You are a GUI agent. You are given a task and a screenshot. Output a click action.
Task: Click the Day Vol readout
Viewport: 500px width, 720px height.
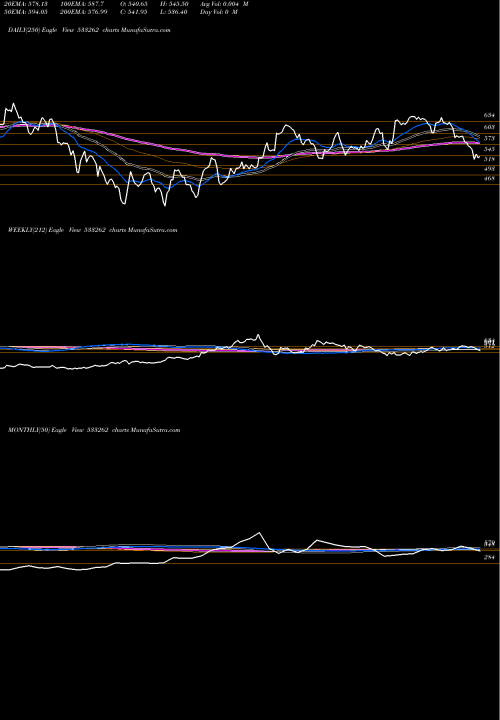219,12
